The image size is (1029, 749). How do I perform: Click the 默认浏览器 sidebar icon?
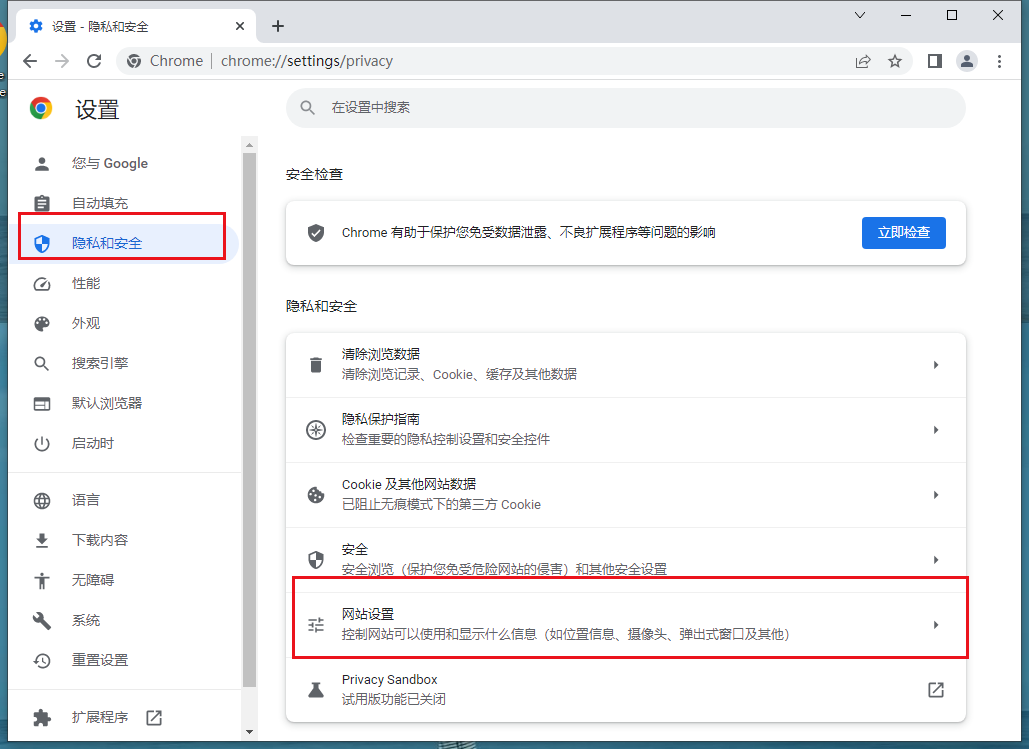[42, 404]
